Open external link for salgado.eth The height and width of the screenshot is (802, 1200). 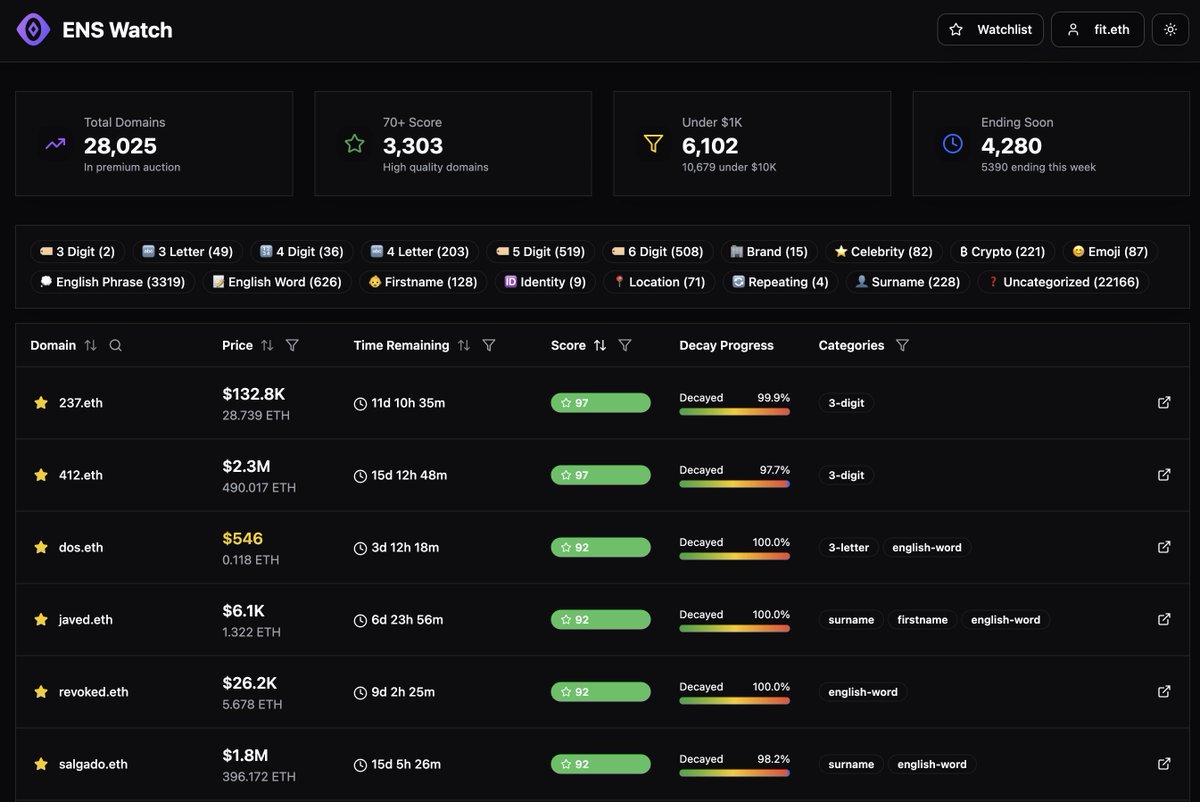[1164, 764]
